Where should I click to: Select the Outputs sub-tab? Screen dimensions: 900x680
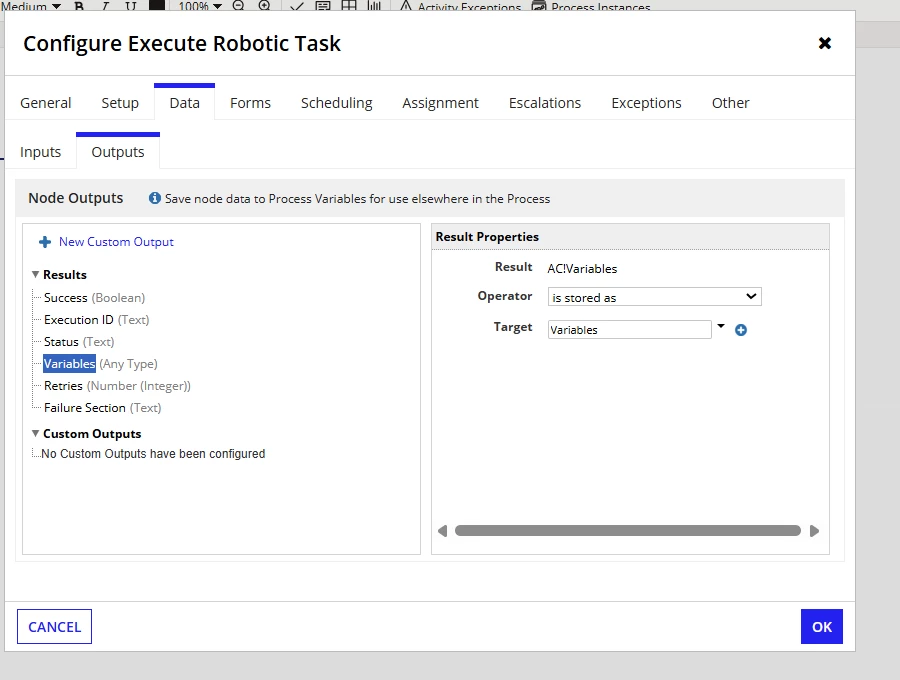pos(118,152)
